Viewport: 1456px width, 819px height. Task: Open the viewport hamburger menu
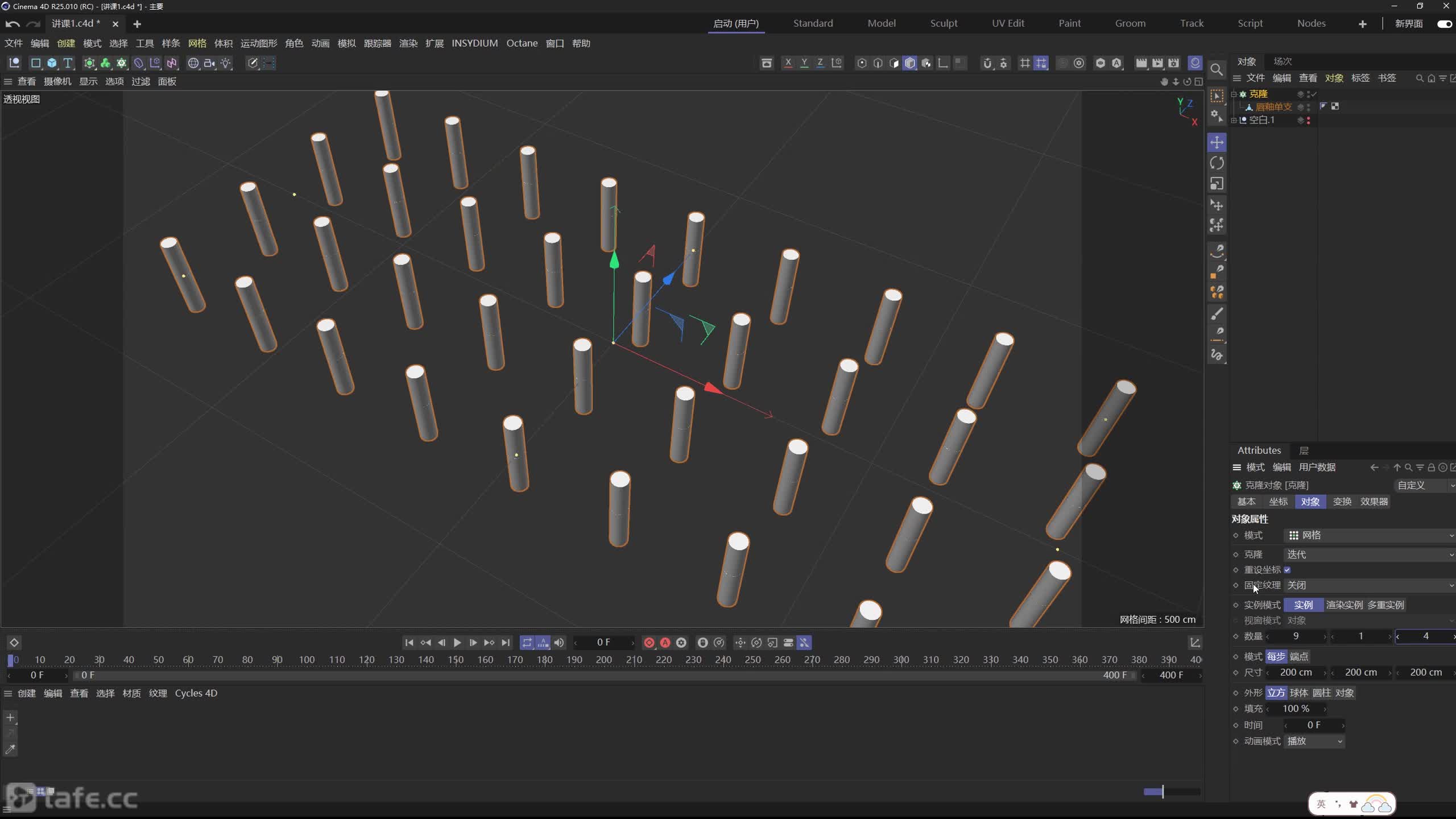click(x=8, y=81)
